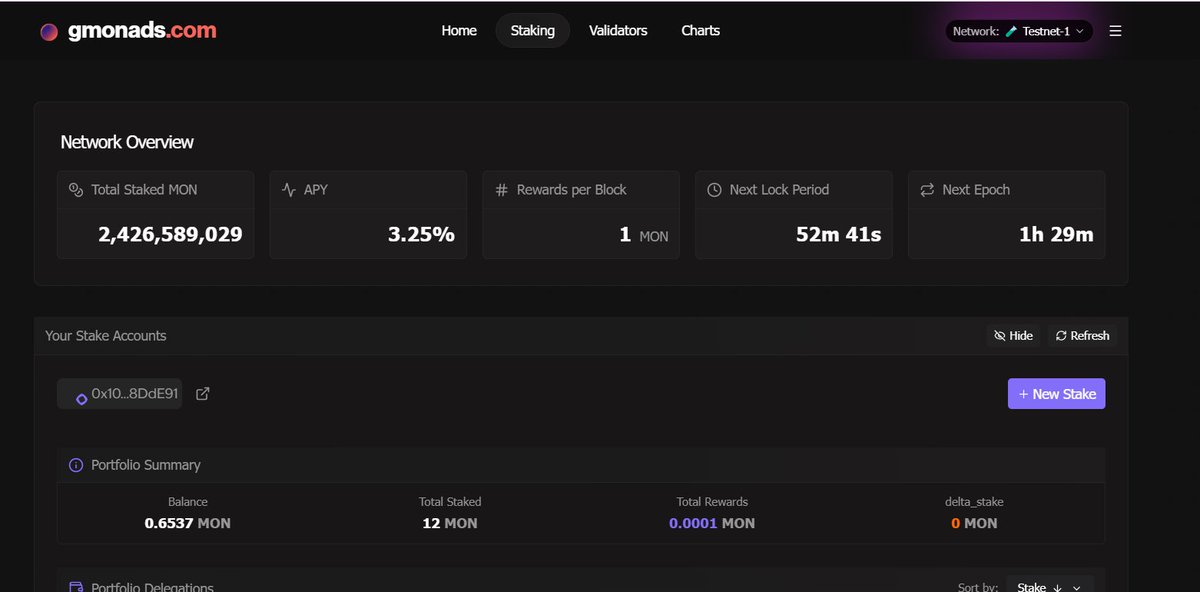Click the APY pulse line icon
This screenshot has width=1200, height=592.
click(289, 190)
